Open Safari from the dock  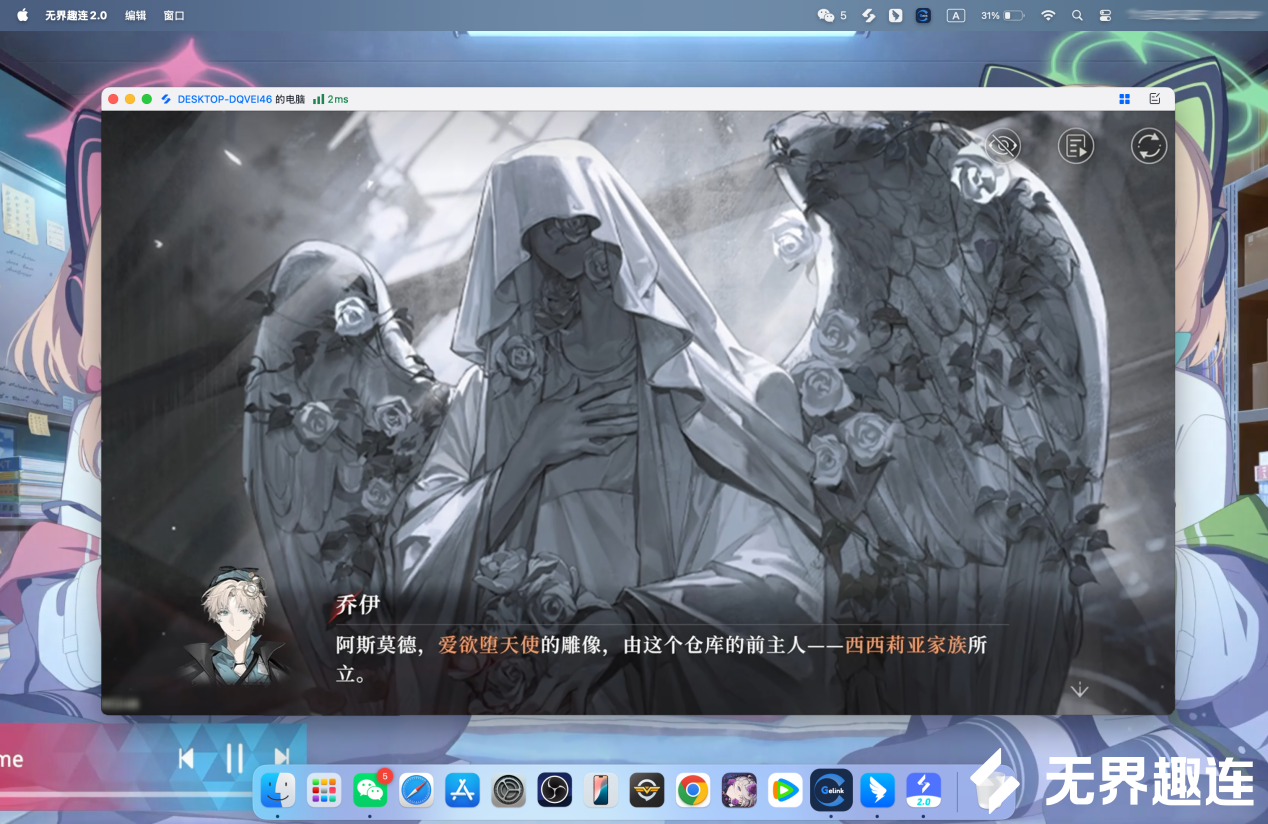coord(416,790)
